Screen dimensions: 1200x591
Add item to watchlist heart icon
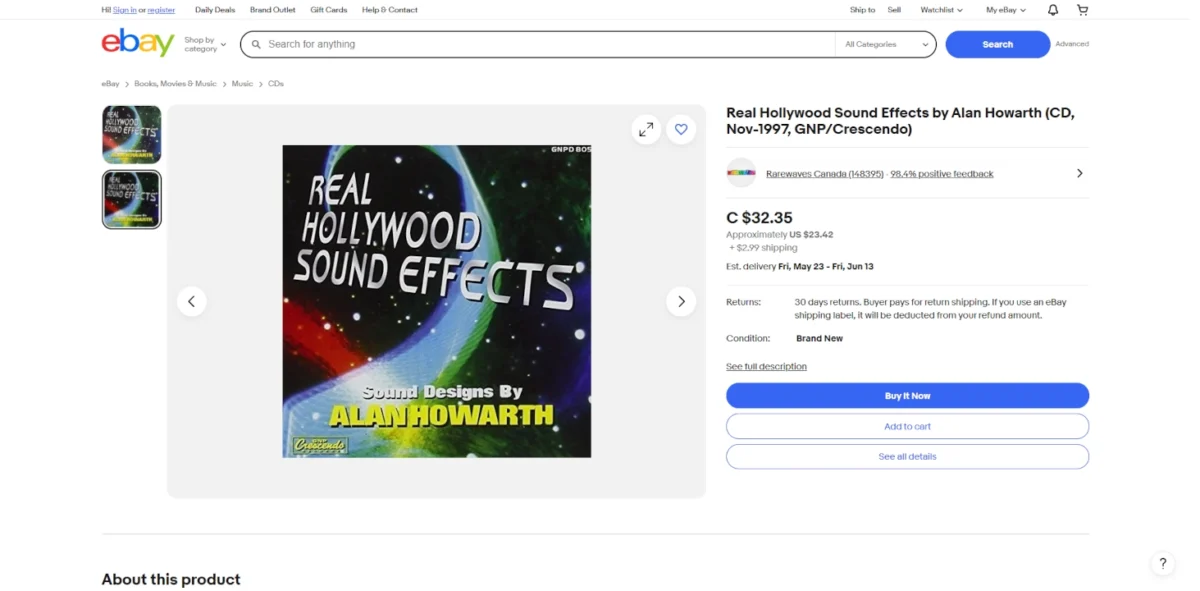(681, 129)
